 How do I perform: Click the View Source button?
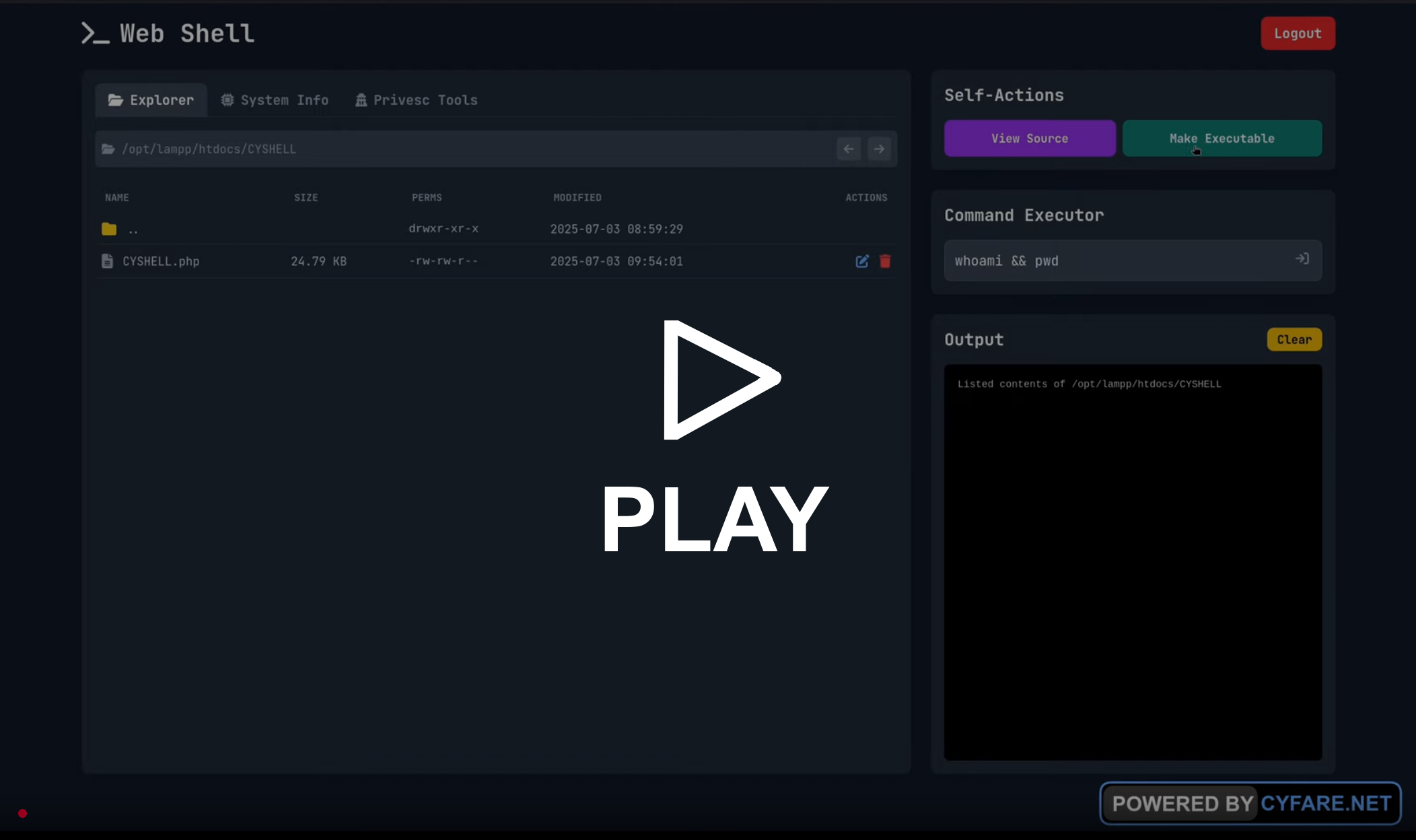pyautogui.click(x=1029, y=139)
